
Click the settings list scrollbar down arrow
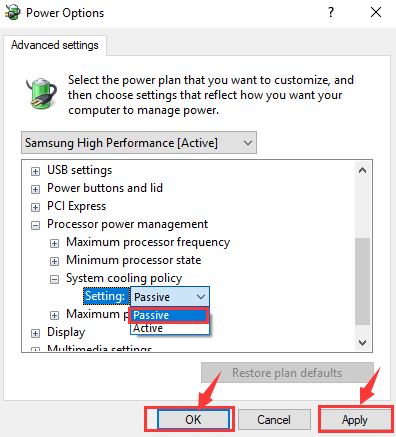coord(362,343)
